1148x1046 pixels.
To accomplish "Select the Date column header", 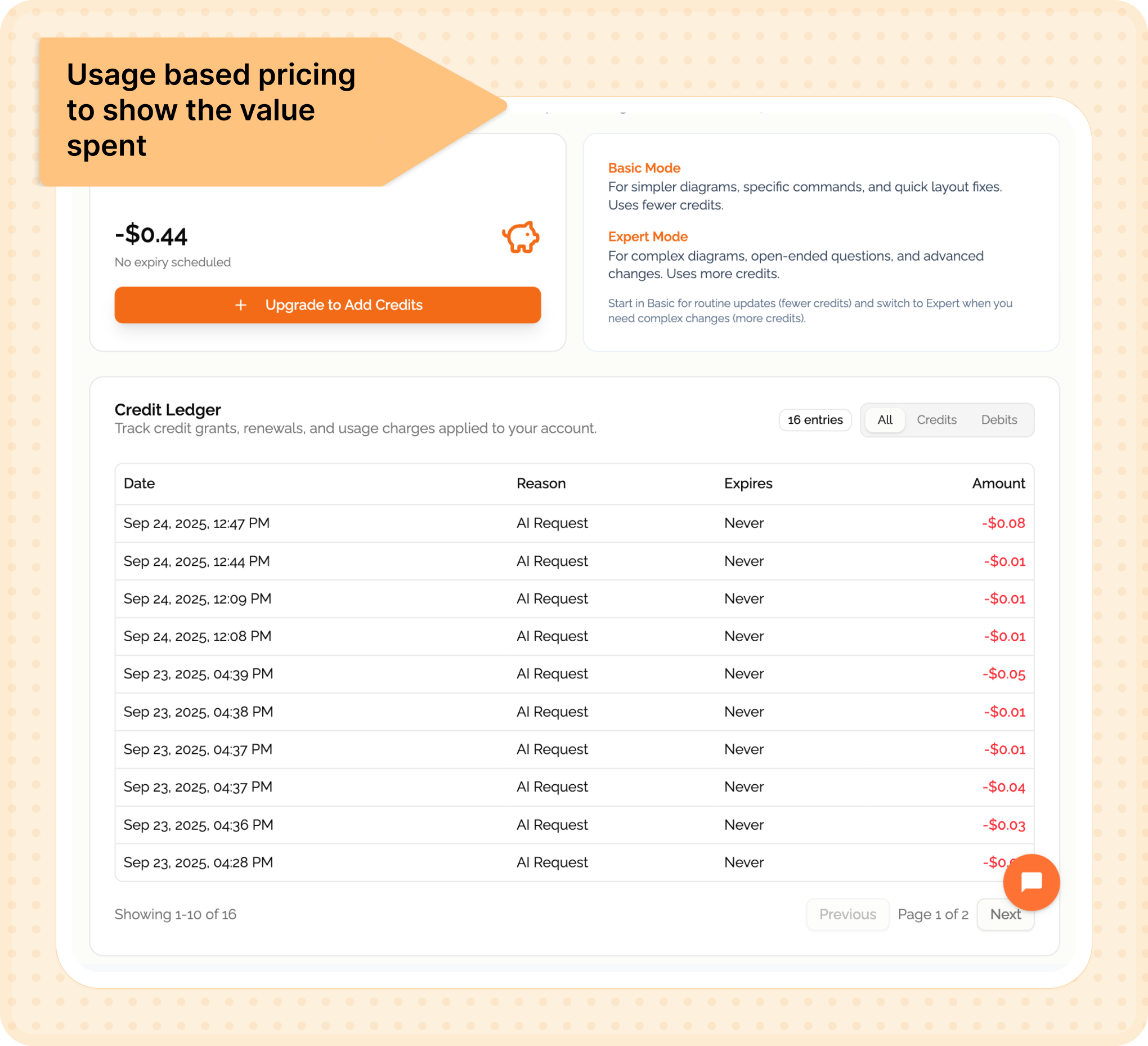I will pyautogui.click(x=138, y=483).
